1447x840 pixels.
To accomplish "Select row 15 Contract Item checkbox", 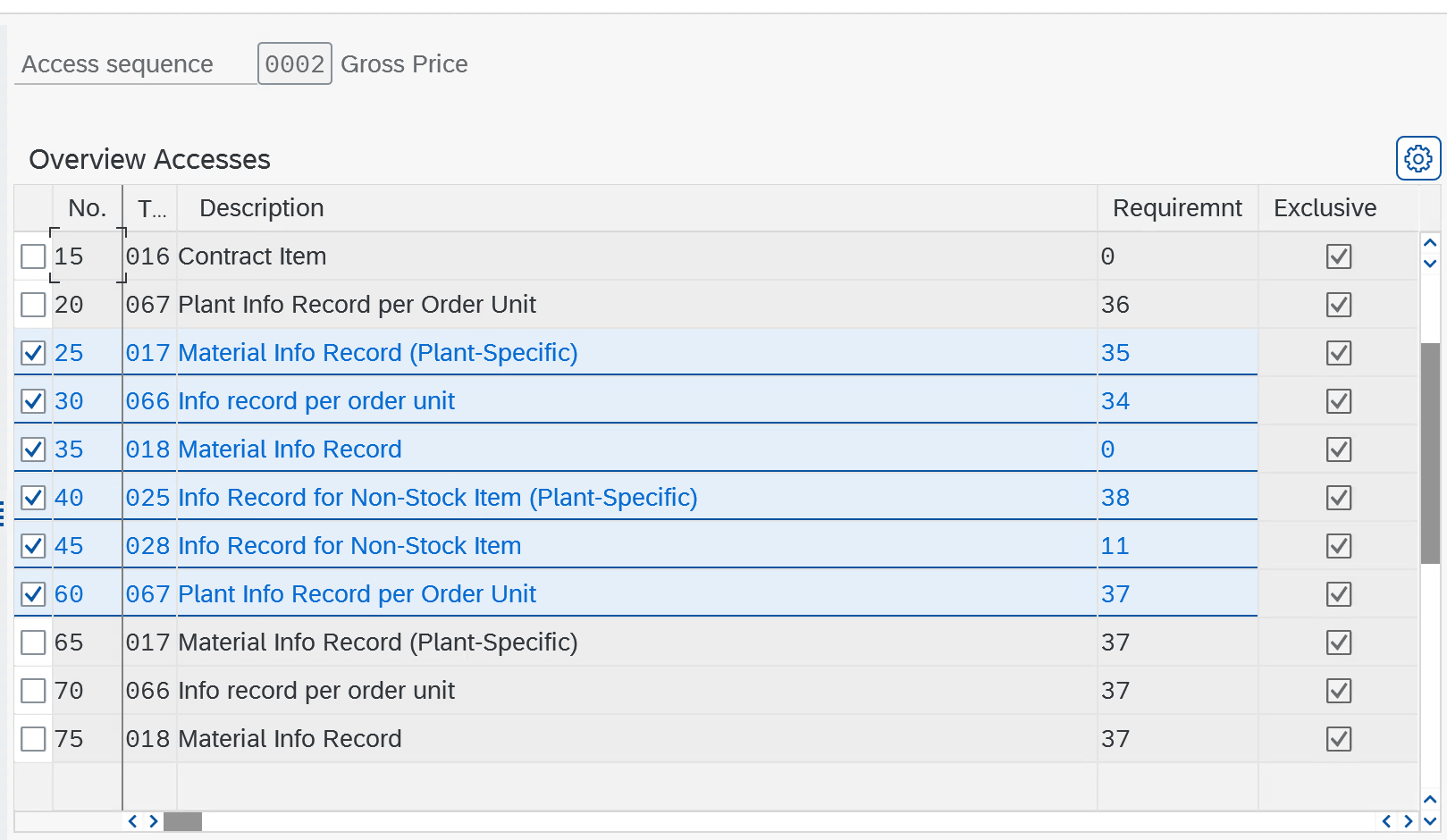I will tap(33, 256).
